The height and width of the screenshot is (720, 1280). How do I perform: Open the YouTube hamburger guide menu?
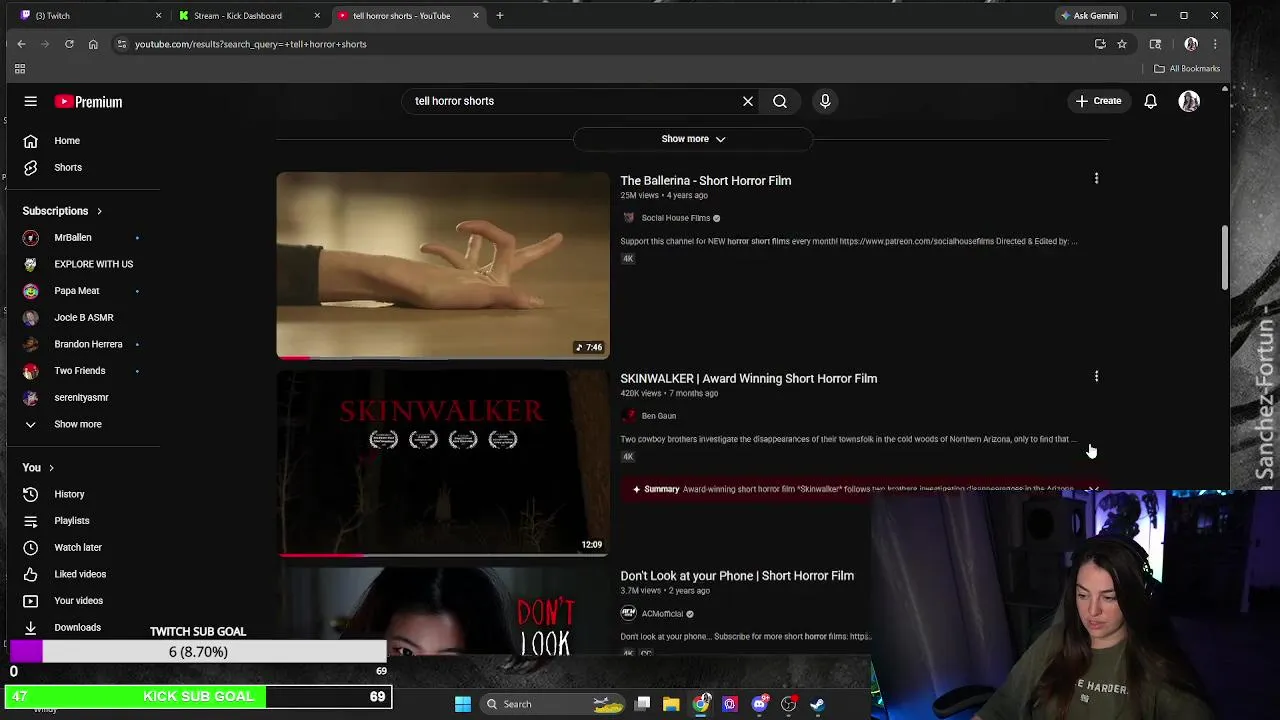point(31,101)
